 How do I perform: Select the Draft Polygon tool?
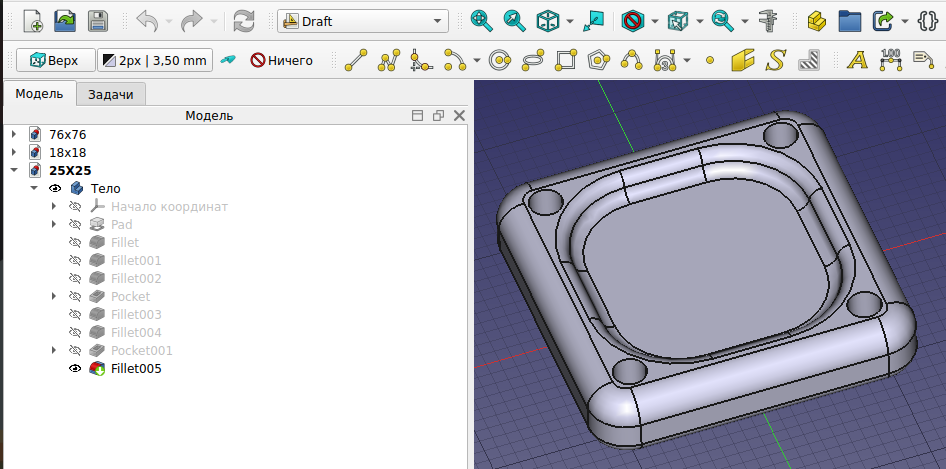[598, 60]
